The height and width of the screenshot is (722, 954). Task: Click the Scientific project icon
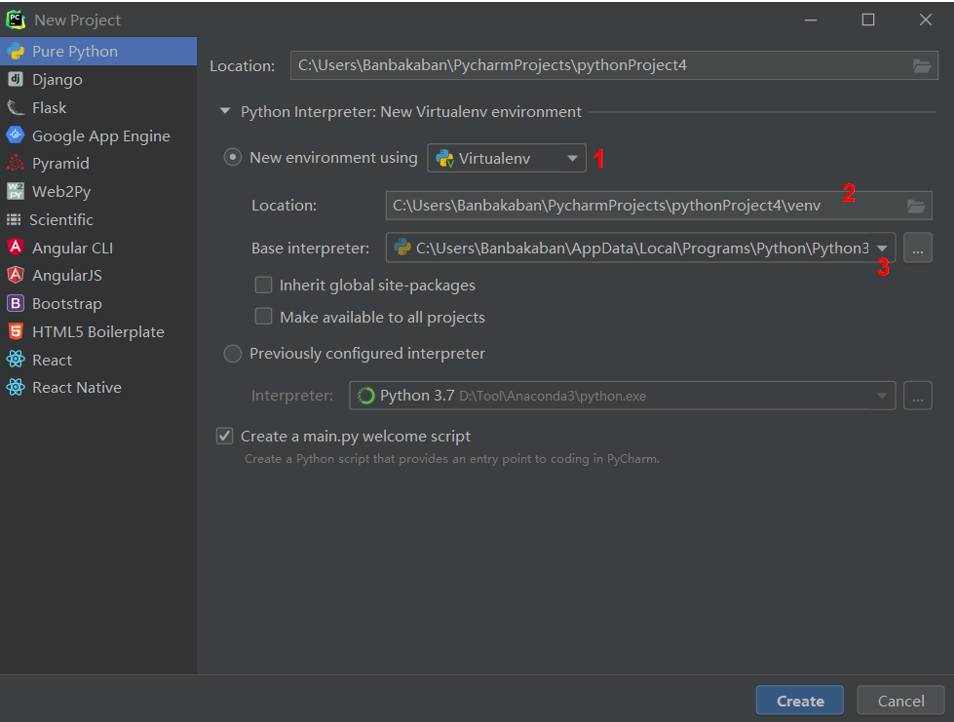point(13,220)
